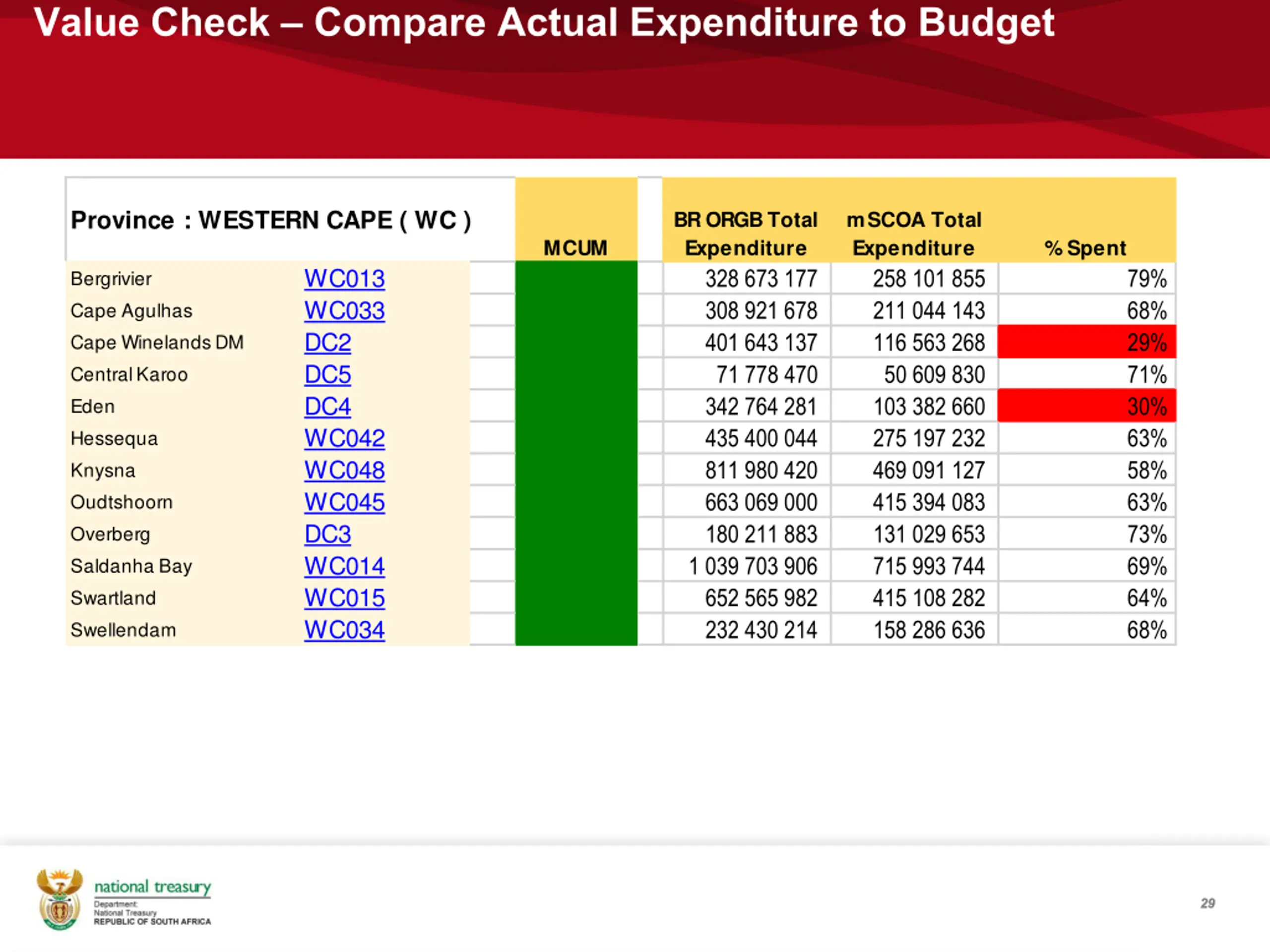Select the value 811 980 420
The height and width of the screenshot is (952, 1270).
point(762,471)
